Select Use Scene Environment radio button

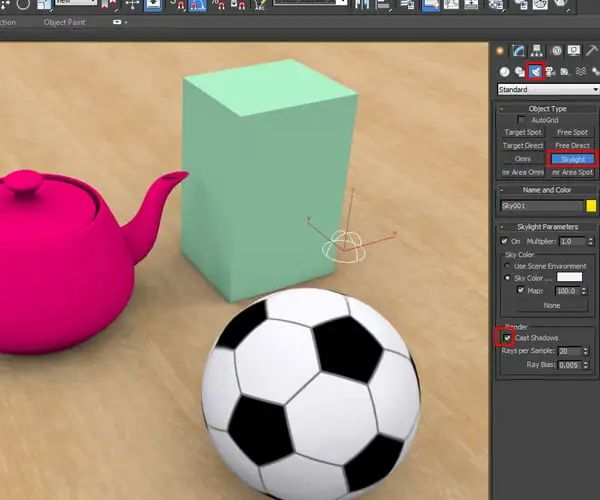point(508,266)
